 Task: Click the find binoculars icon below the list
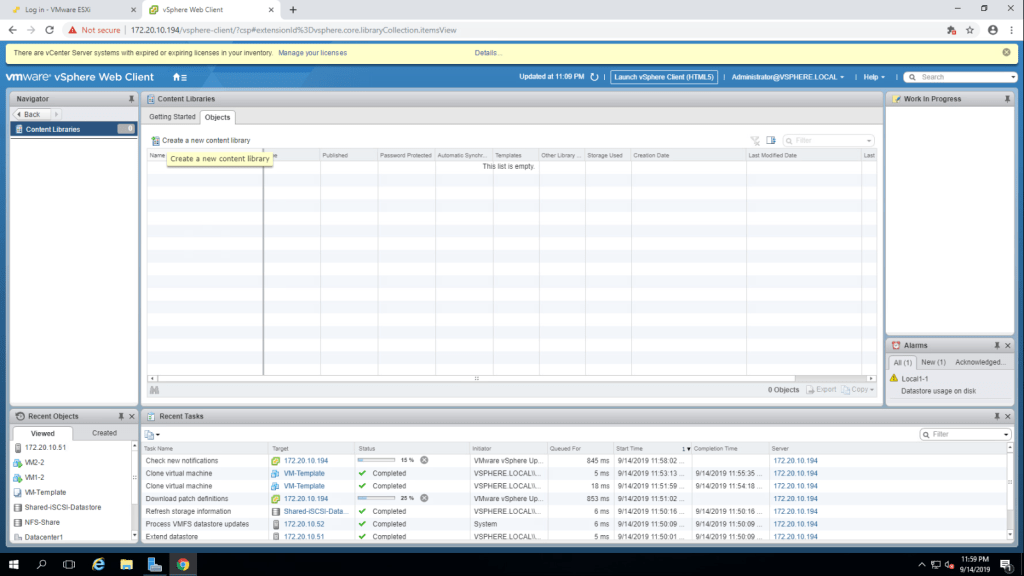pyautogui.click(x=155, y=389)
